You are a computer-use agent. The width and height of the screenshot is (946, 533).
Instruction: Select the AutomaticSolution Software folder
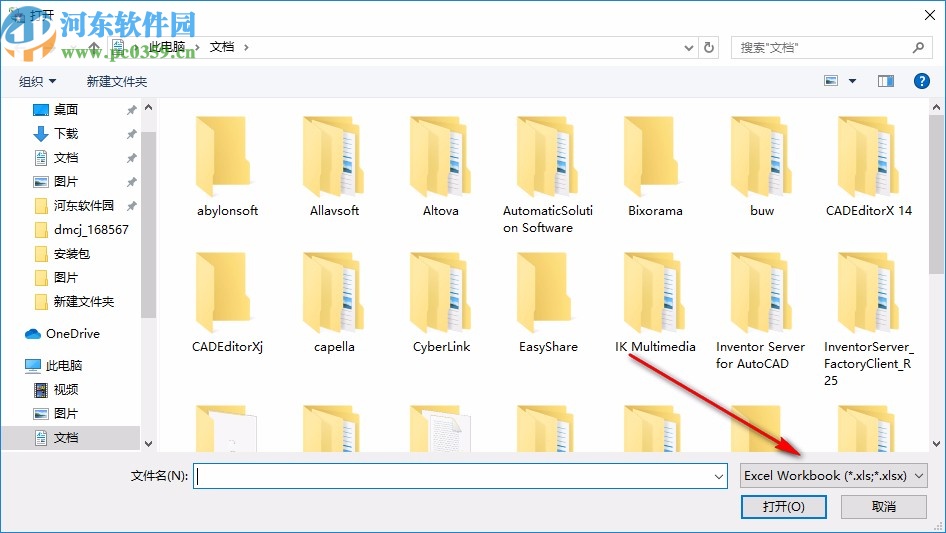548,174
